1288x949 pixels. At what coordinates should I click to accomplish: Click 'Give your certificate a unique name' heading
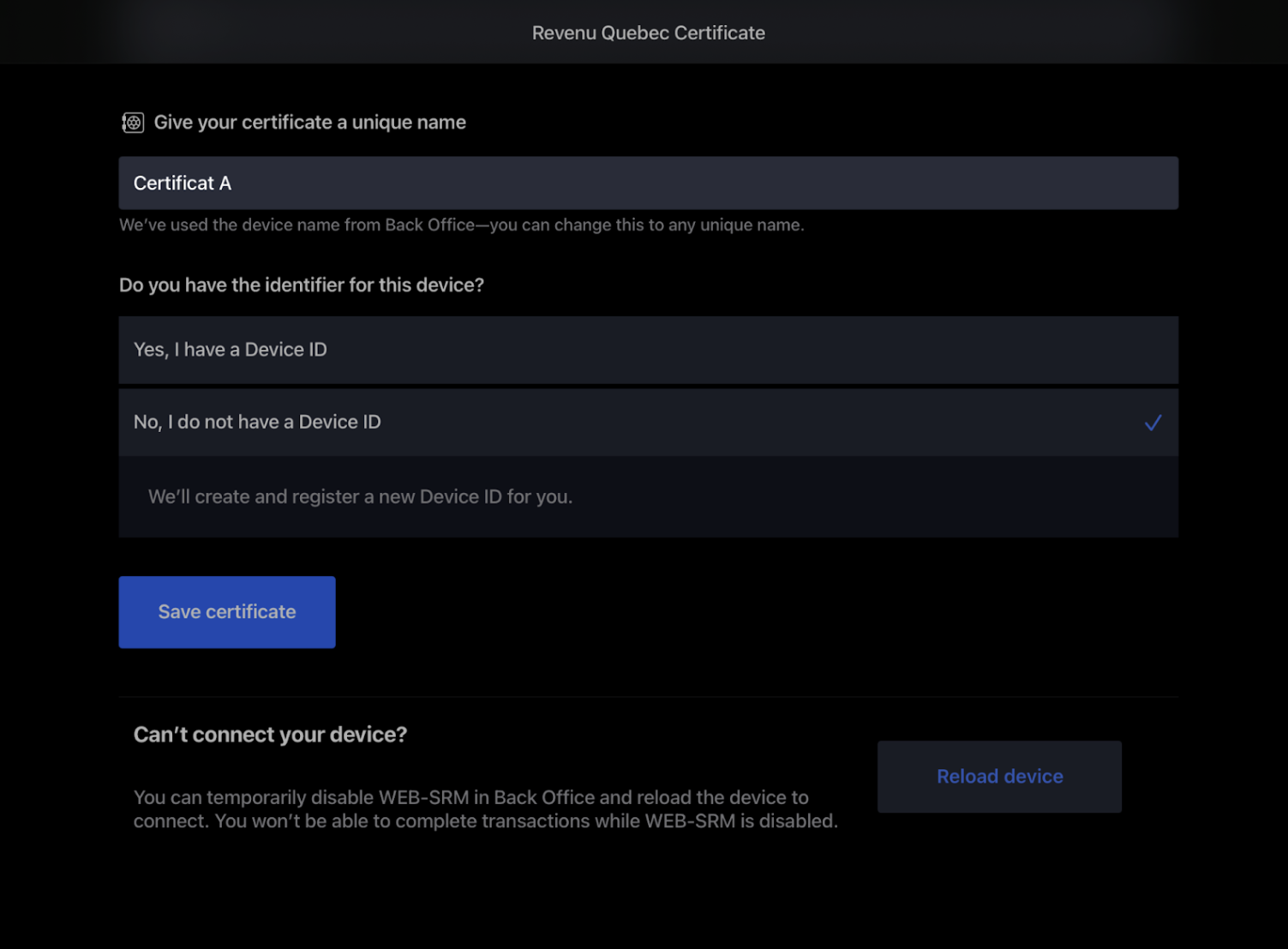coord(310,123)
